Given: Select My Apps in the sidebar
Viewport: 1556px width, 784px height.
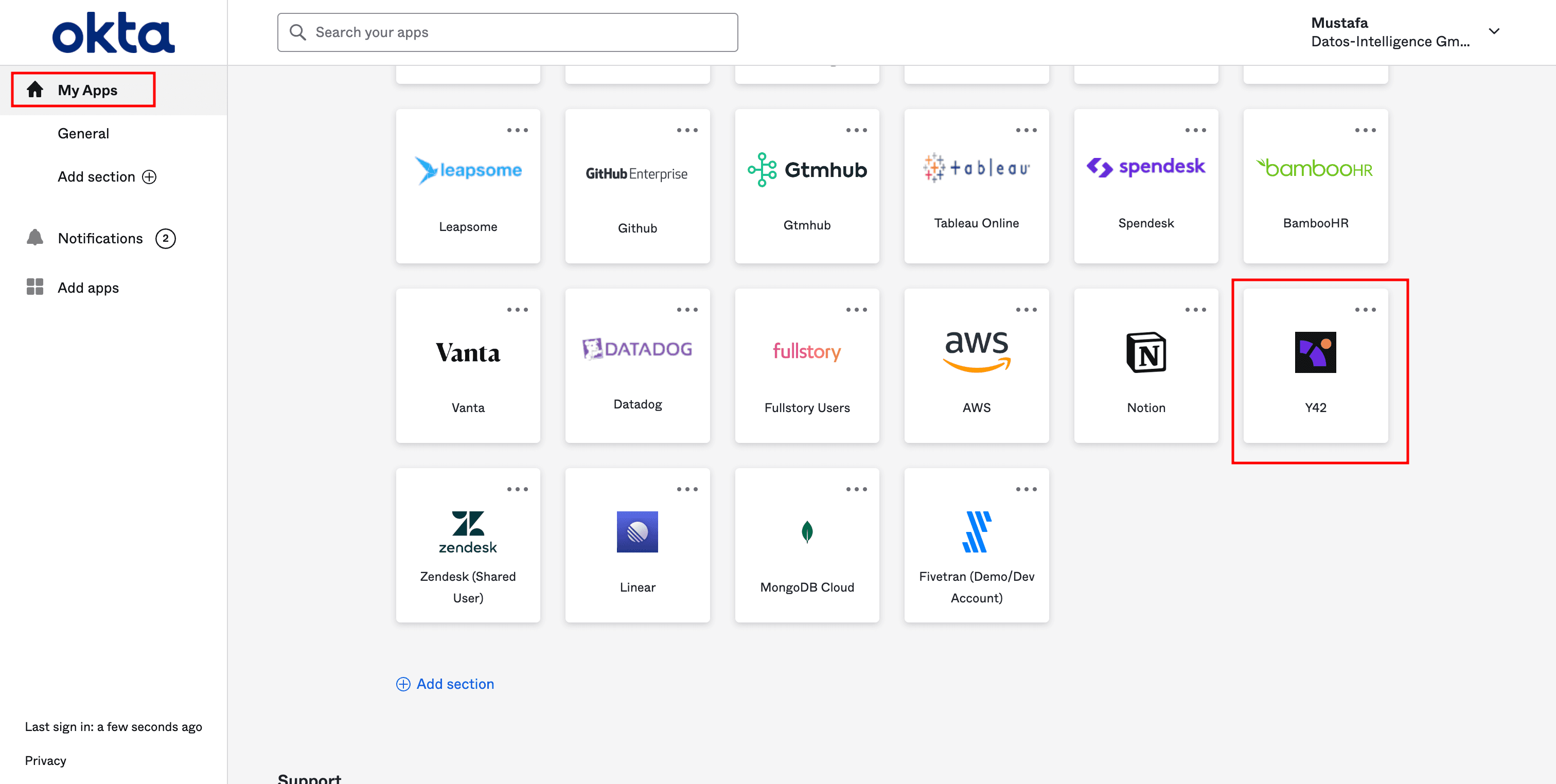Looking at the screenshot, I should (x=87, y=90).
